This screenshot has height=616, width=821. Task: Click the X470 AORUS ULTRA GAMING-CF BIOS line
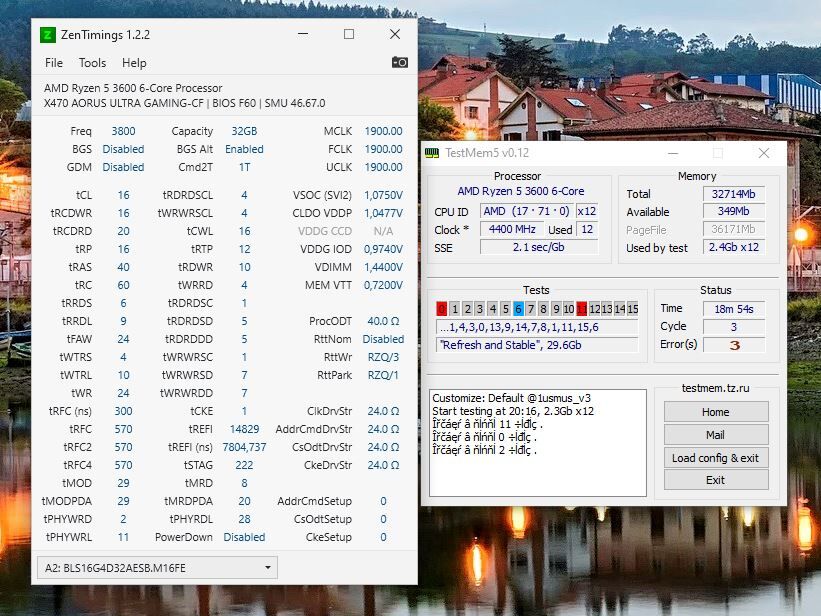pos(184,103)
